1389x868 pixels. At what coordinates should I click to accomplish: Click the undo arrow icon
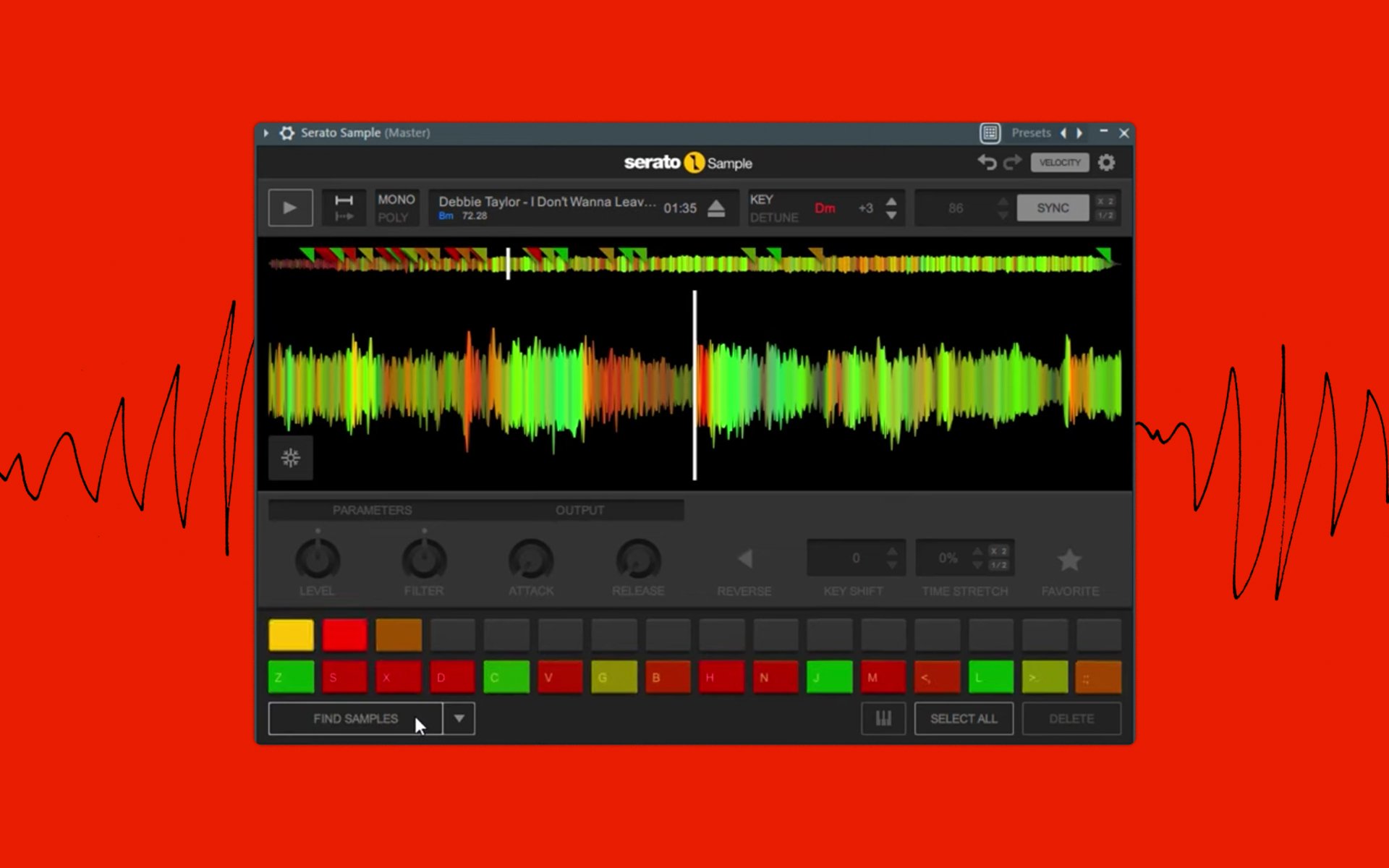[987, 163]
